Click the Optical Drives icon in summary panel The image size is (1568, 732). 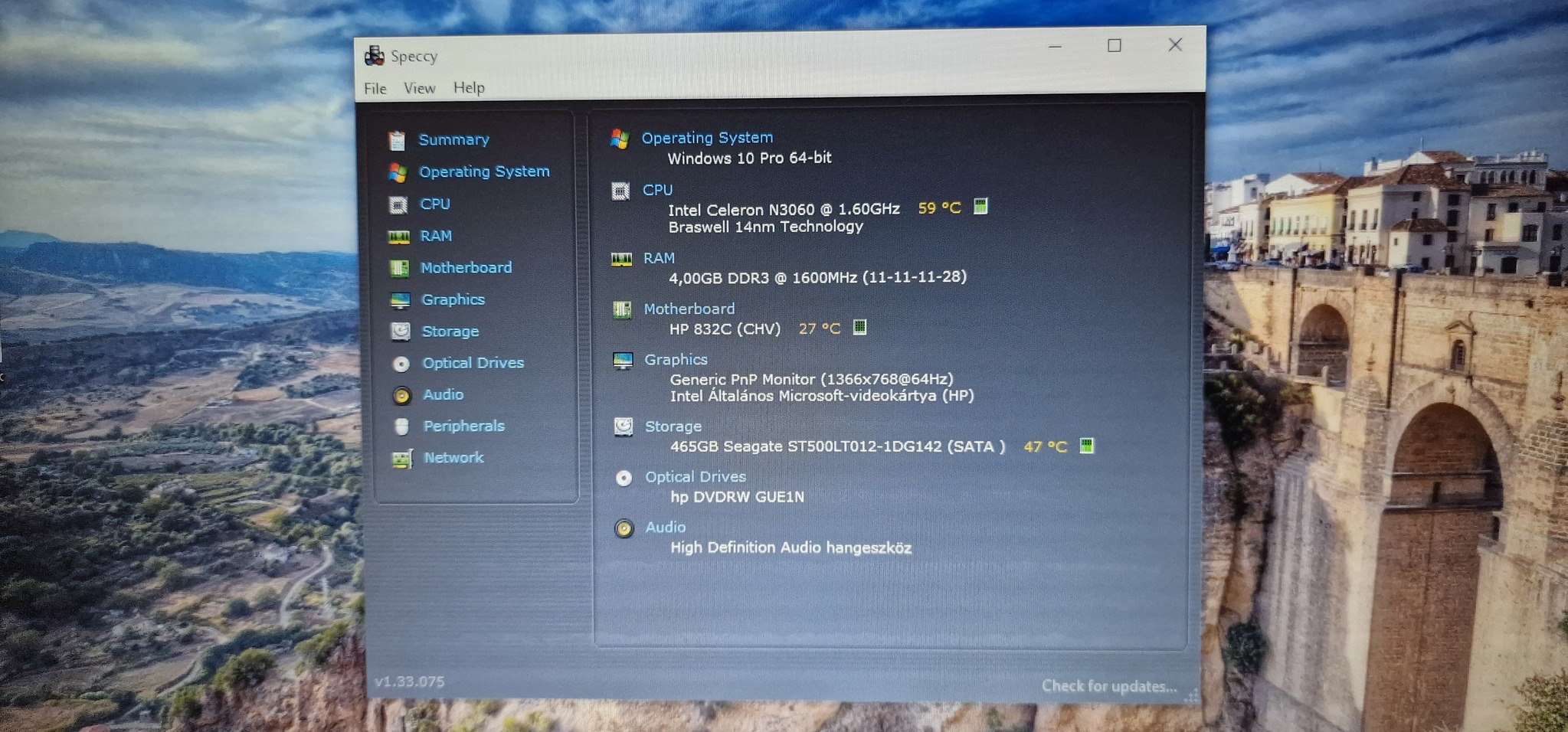tap(624, 478)
